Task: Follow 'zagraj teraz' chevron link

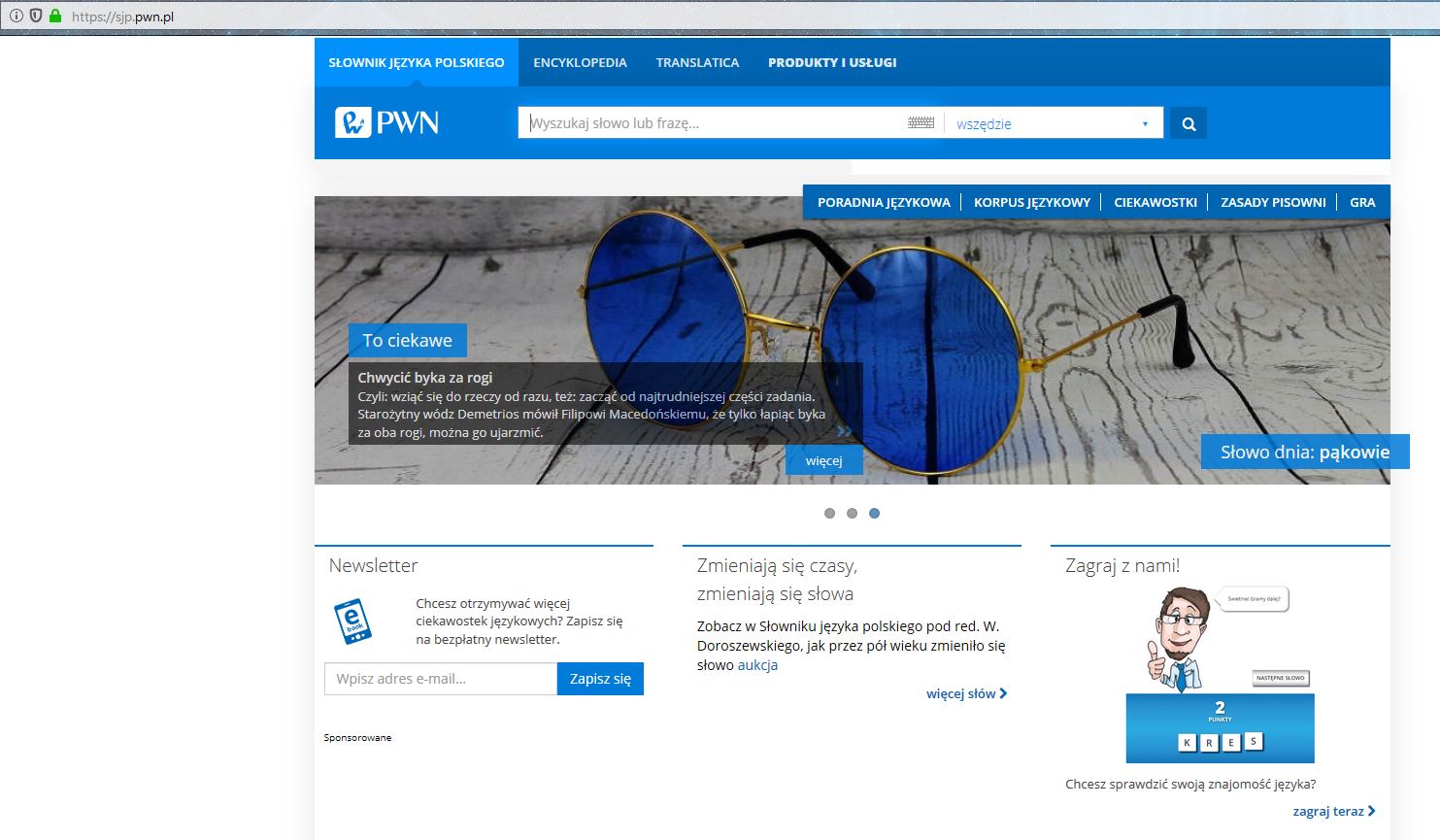Action: 1333,811
